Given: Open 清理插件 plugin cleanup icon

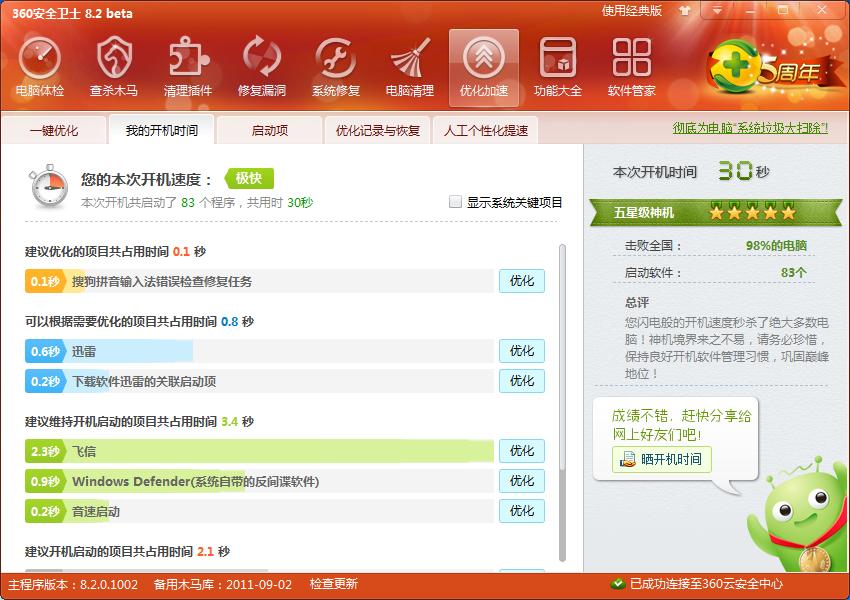Looking at the screenshot, I should click(188, 67).
